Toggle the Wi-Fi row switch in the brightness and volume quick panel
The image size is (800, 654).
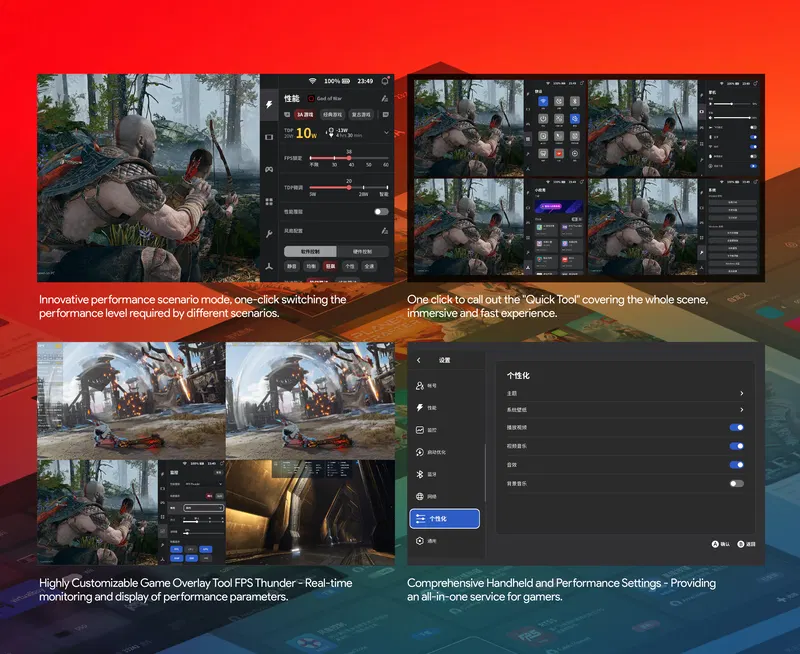[753, 146]
